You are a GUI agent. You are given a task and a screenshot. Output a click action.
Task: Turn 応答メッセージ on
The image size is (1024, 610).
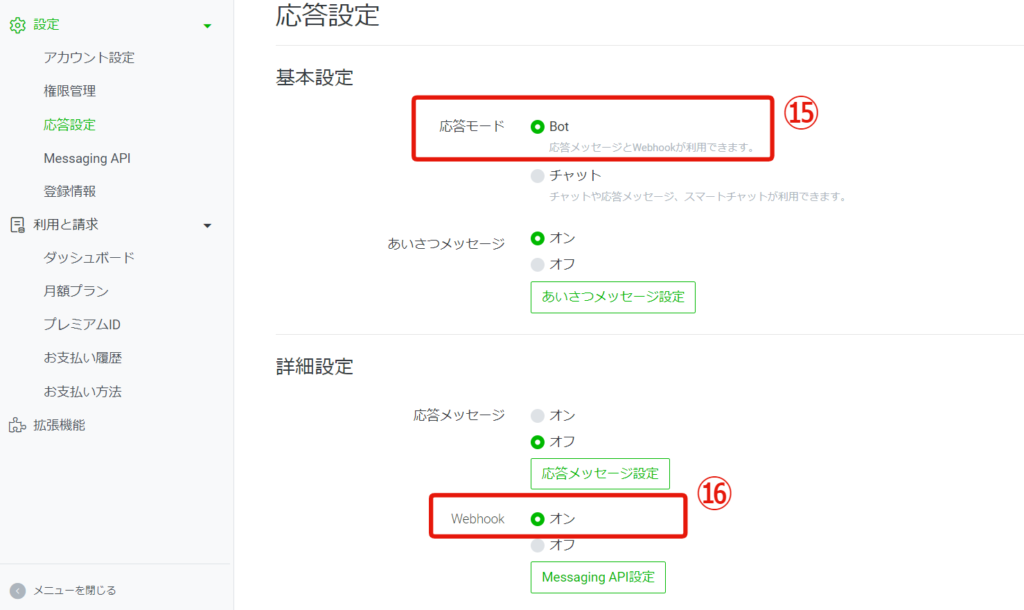click(x=537, y=415)
